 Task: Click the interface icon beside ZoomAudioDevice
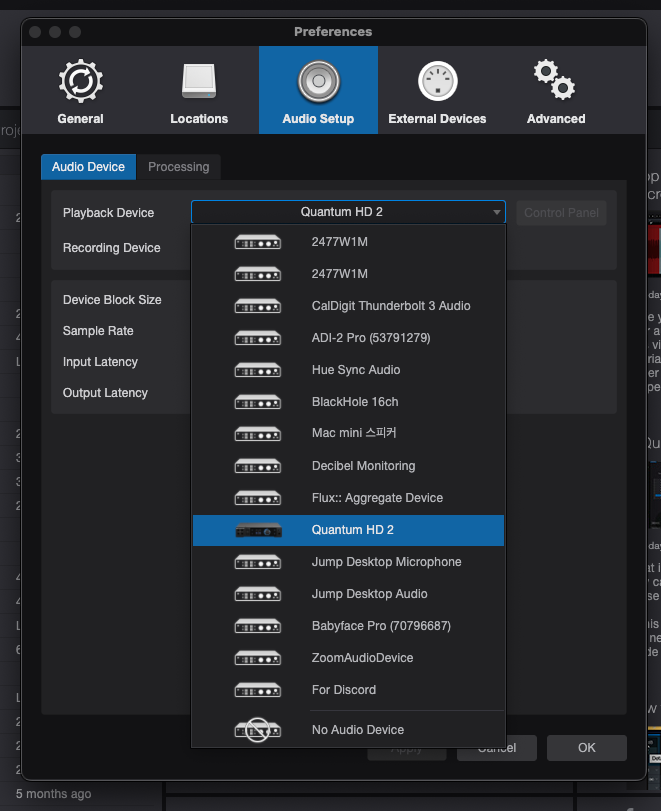258,658
